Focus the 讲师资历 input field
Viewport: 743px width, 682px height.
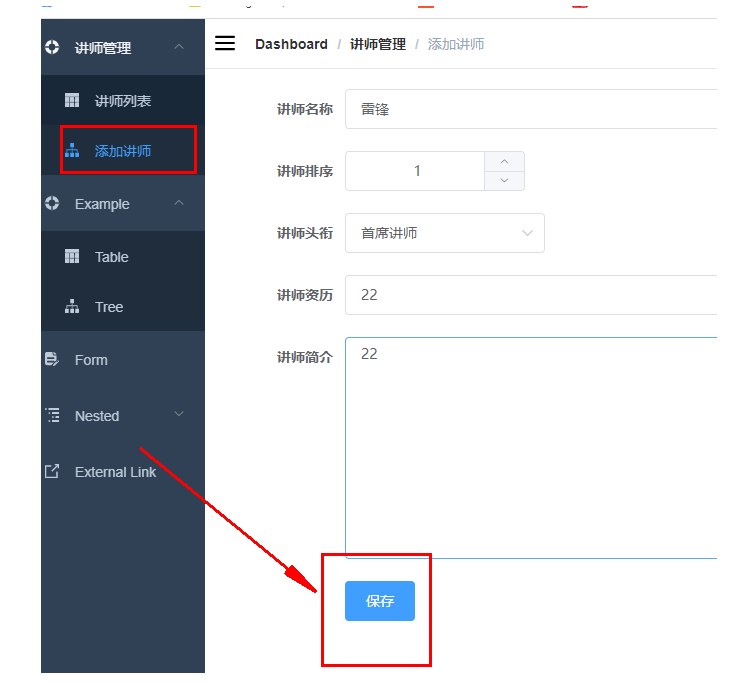[531, 295]
